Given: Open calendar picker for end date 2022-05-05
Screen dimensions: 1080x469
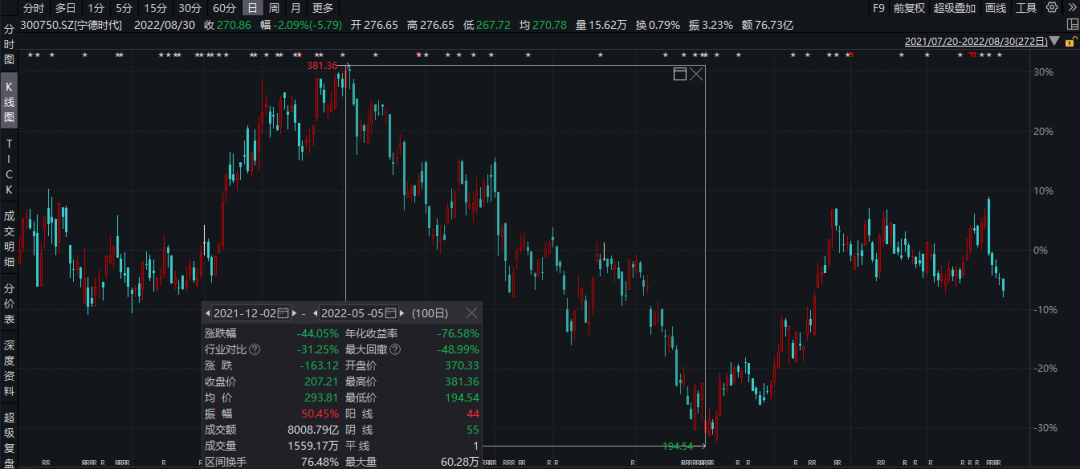Looking at the screenshot, I should pyautogui.click(x=391, y=313).
